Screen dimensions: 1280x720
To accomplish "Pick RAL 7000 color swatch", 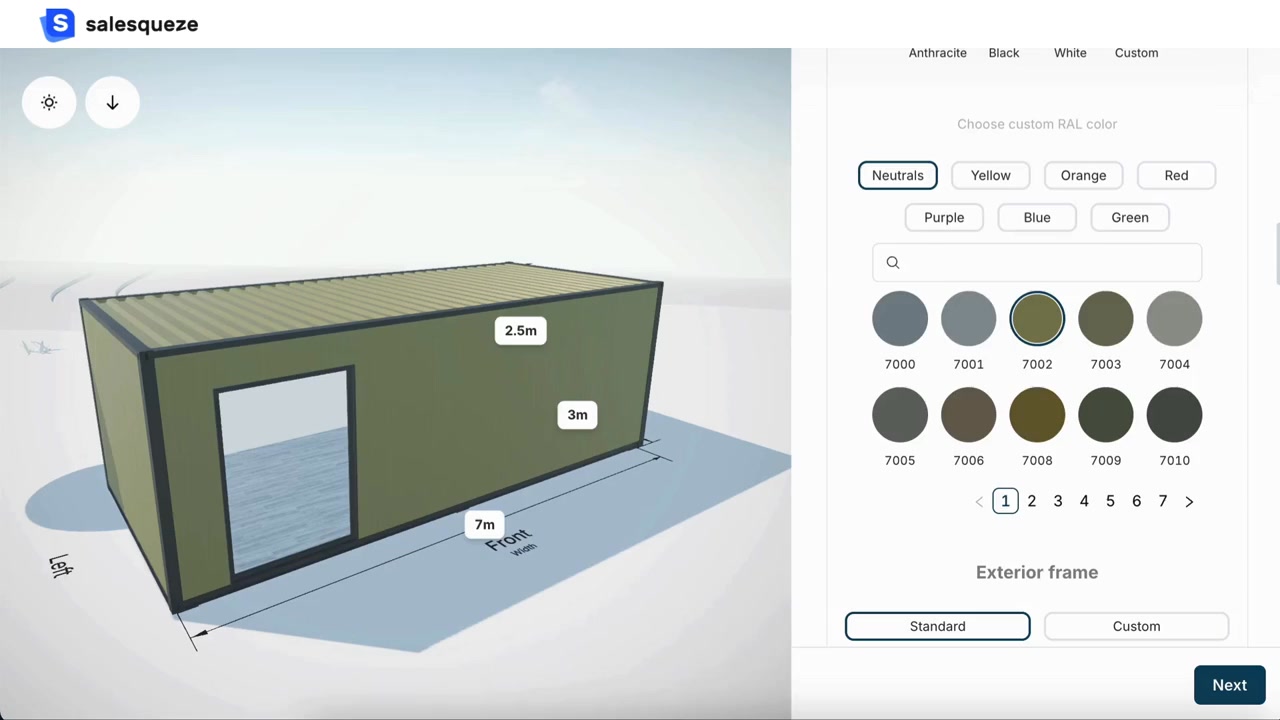I will tap(900, 319).
